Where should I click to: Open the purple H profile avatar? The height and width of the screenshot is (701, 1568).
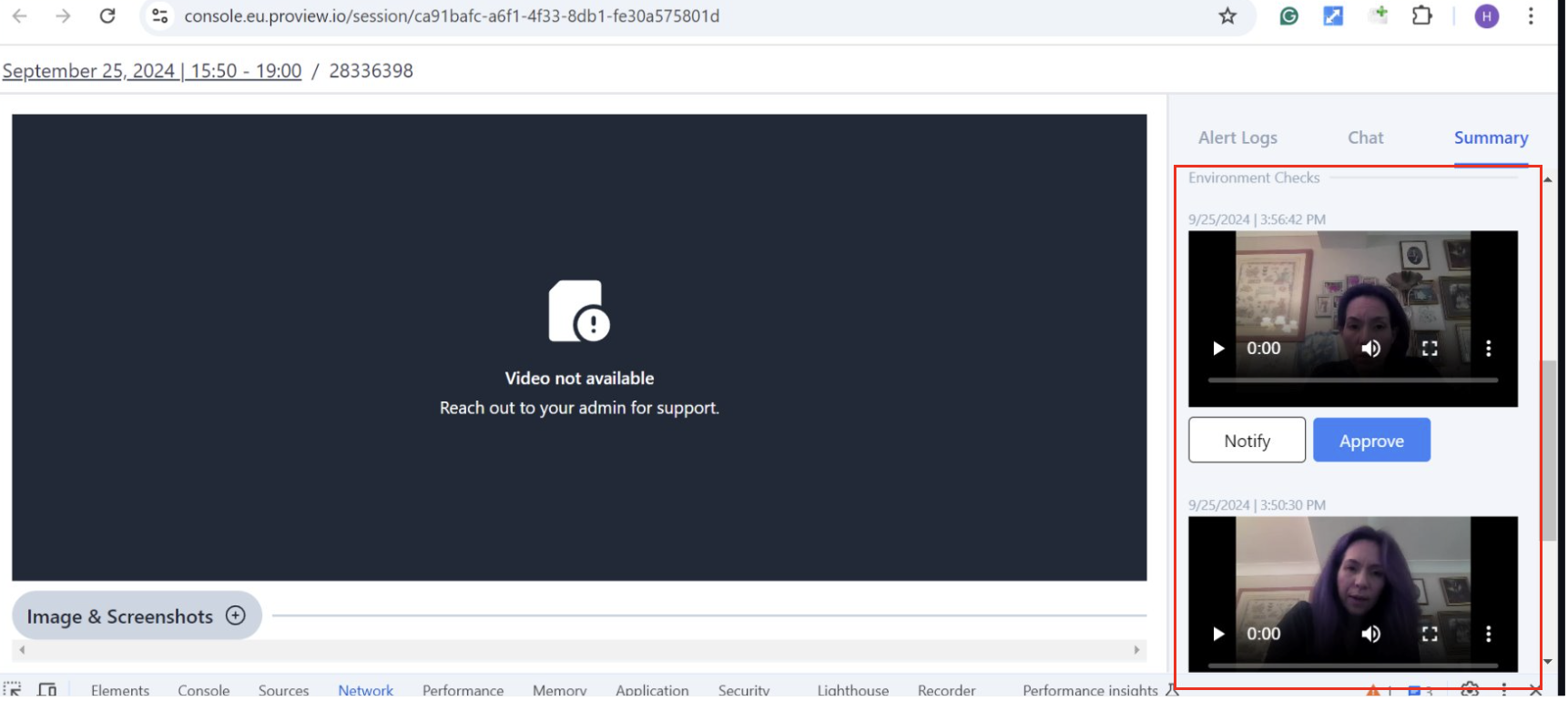pos(1486,15)
